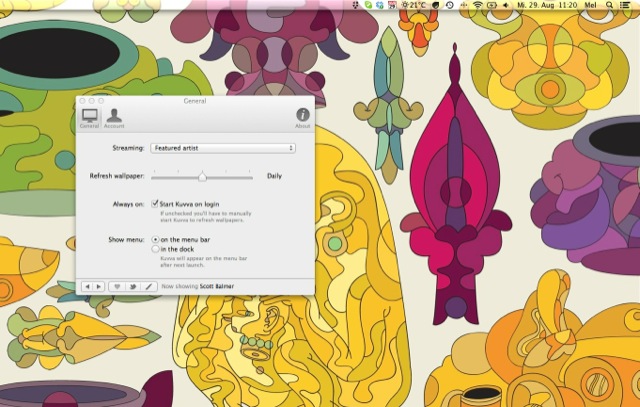640x407 pixels.
Task: Switch to the Account tab
Action: [x=114, y=118]
